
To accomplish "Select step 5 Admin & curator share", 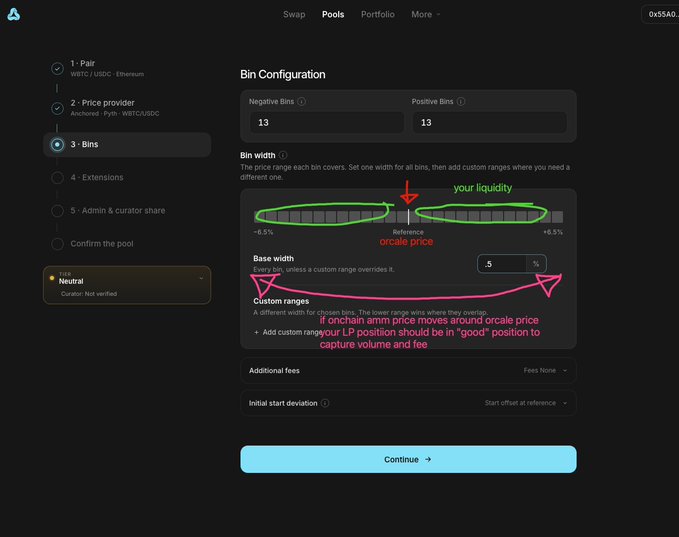I will [118, 210].
